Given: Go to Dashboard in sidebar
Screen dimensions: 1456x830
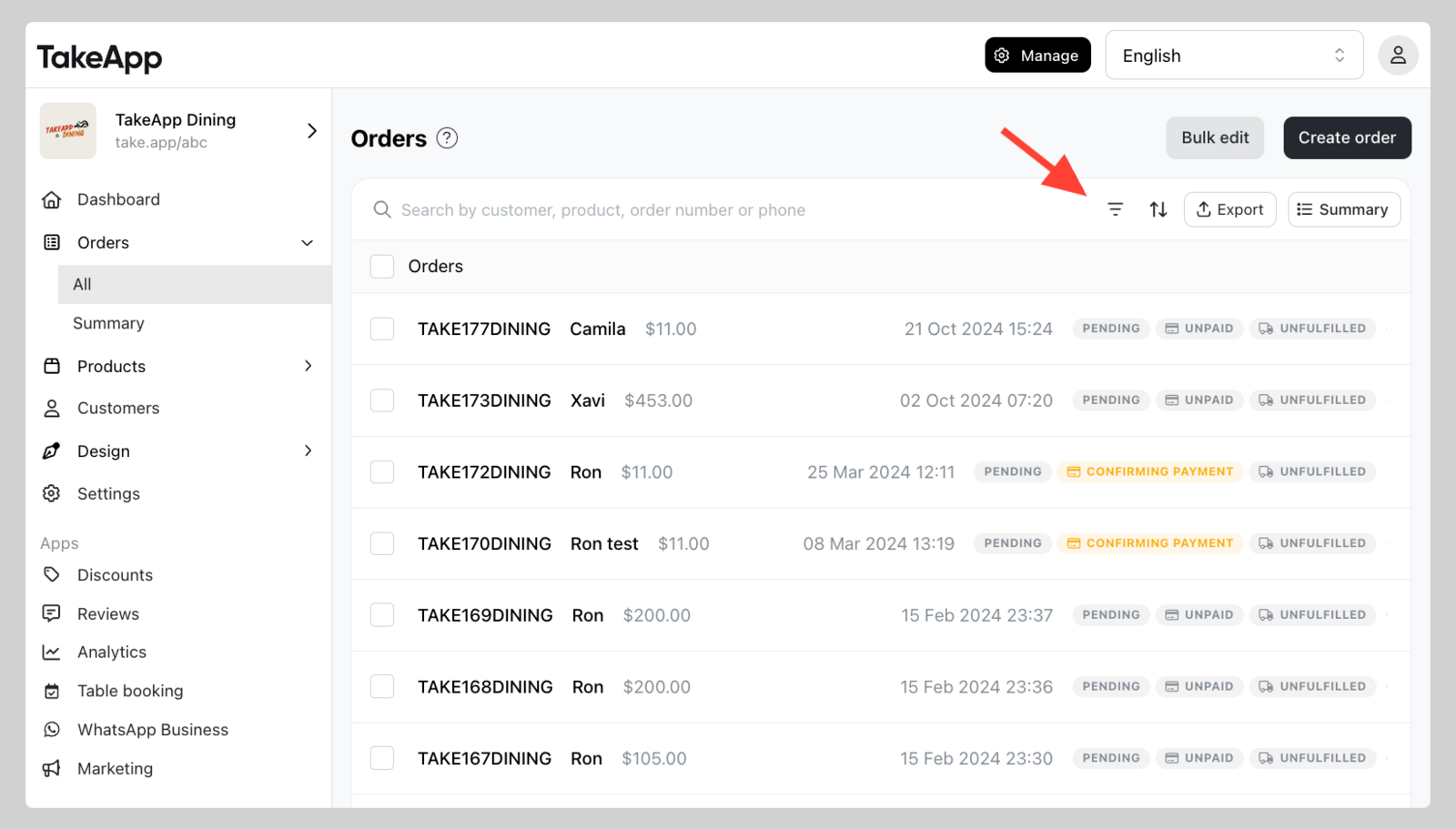Looking at the screenshot, I should click(118, 199).
